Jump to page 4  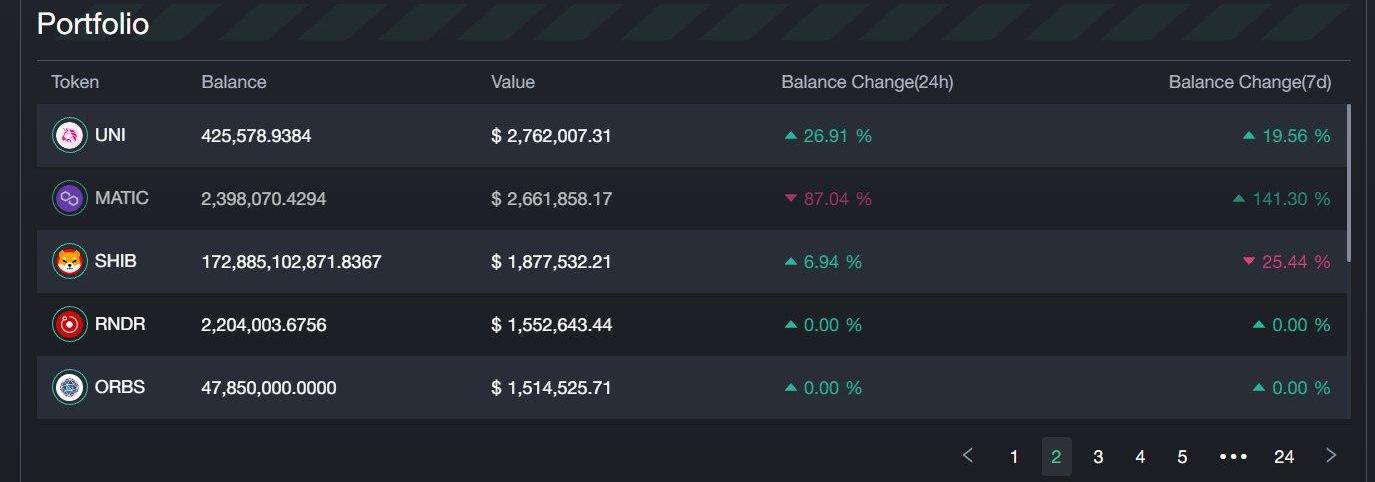coord(1140,457)
